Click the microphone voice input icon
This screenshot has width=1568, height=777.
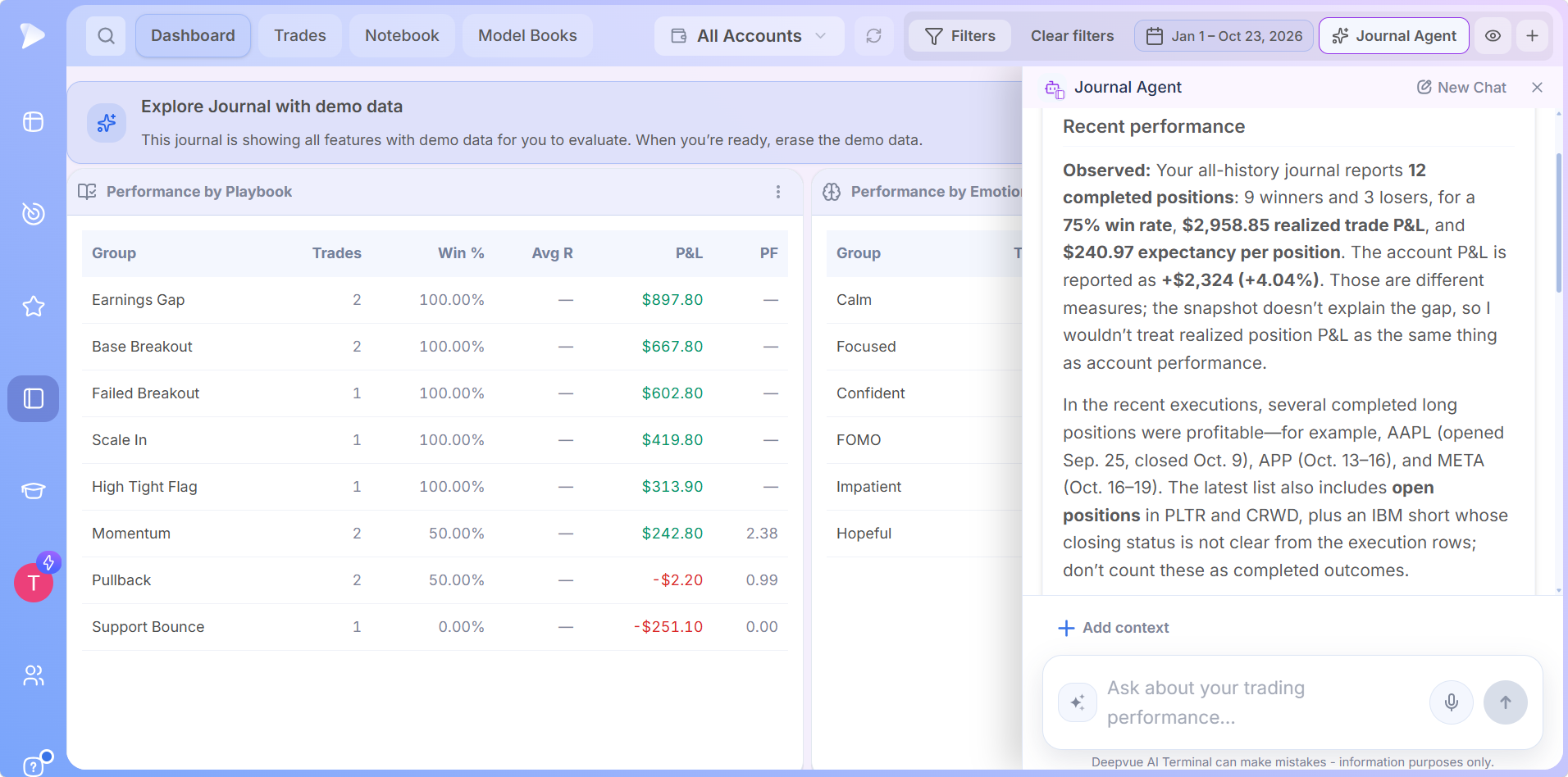pos(1451,702)
